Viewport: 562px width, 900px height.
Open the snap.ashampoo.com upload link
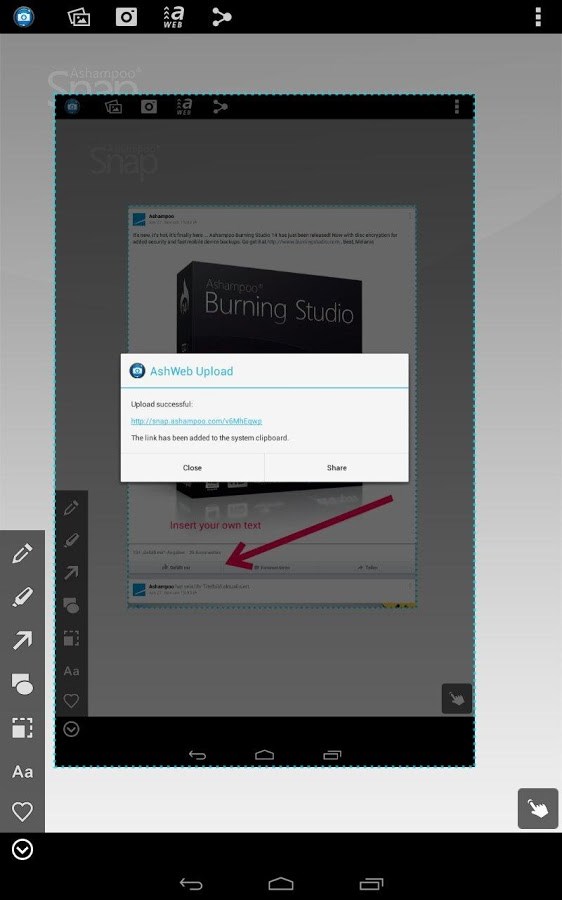(196, 421)
